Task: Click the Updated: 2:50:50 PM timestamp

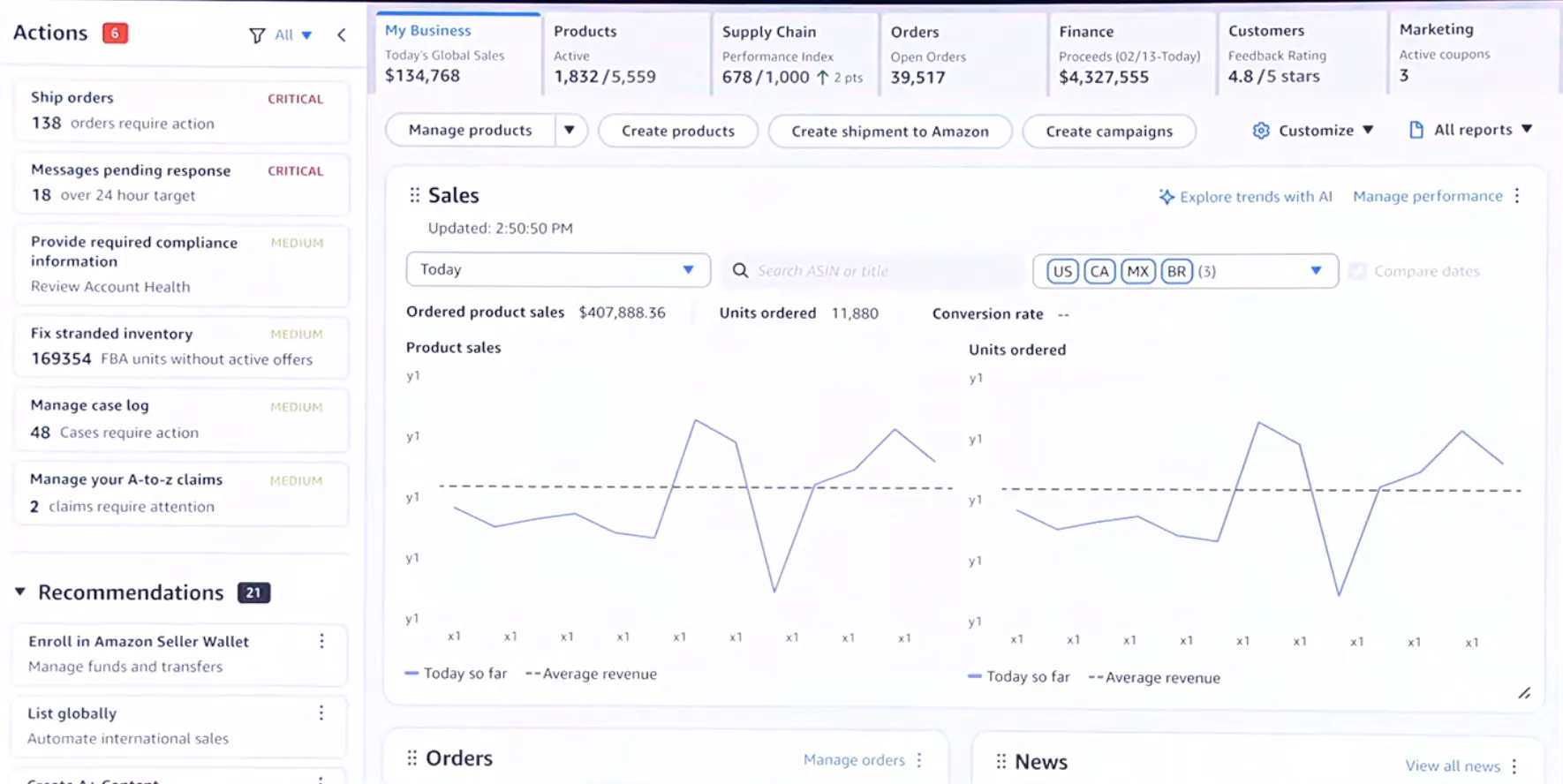Action: [x=500, y=228]
